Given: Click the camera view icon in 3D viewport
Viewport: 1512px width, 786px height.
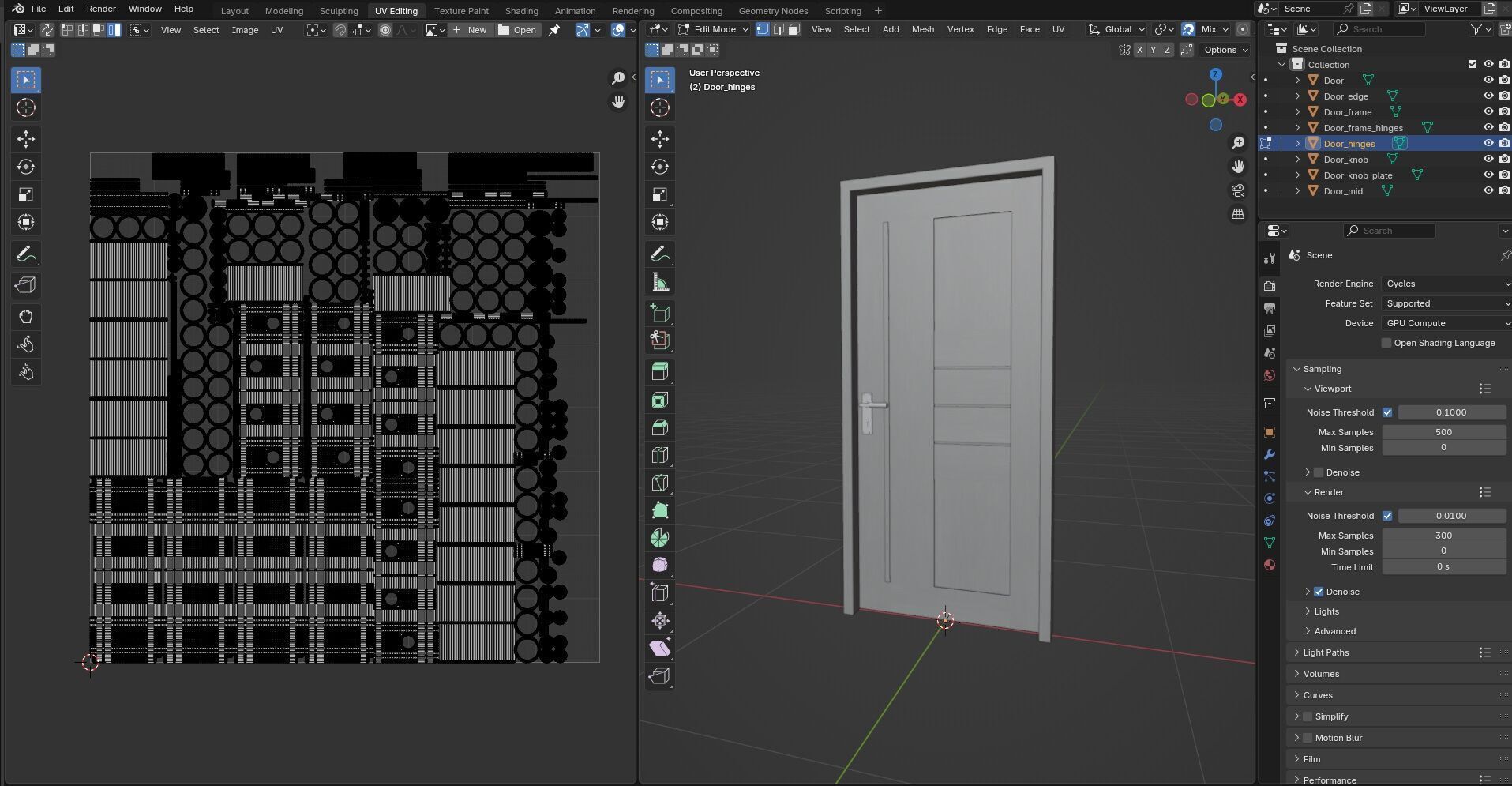Looking at the screenshot, I should [x=1238, y=190].
